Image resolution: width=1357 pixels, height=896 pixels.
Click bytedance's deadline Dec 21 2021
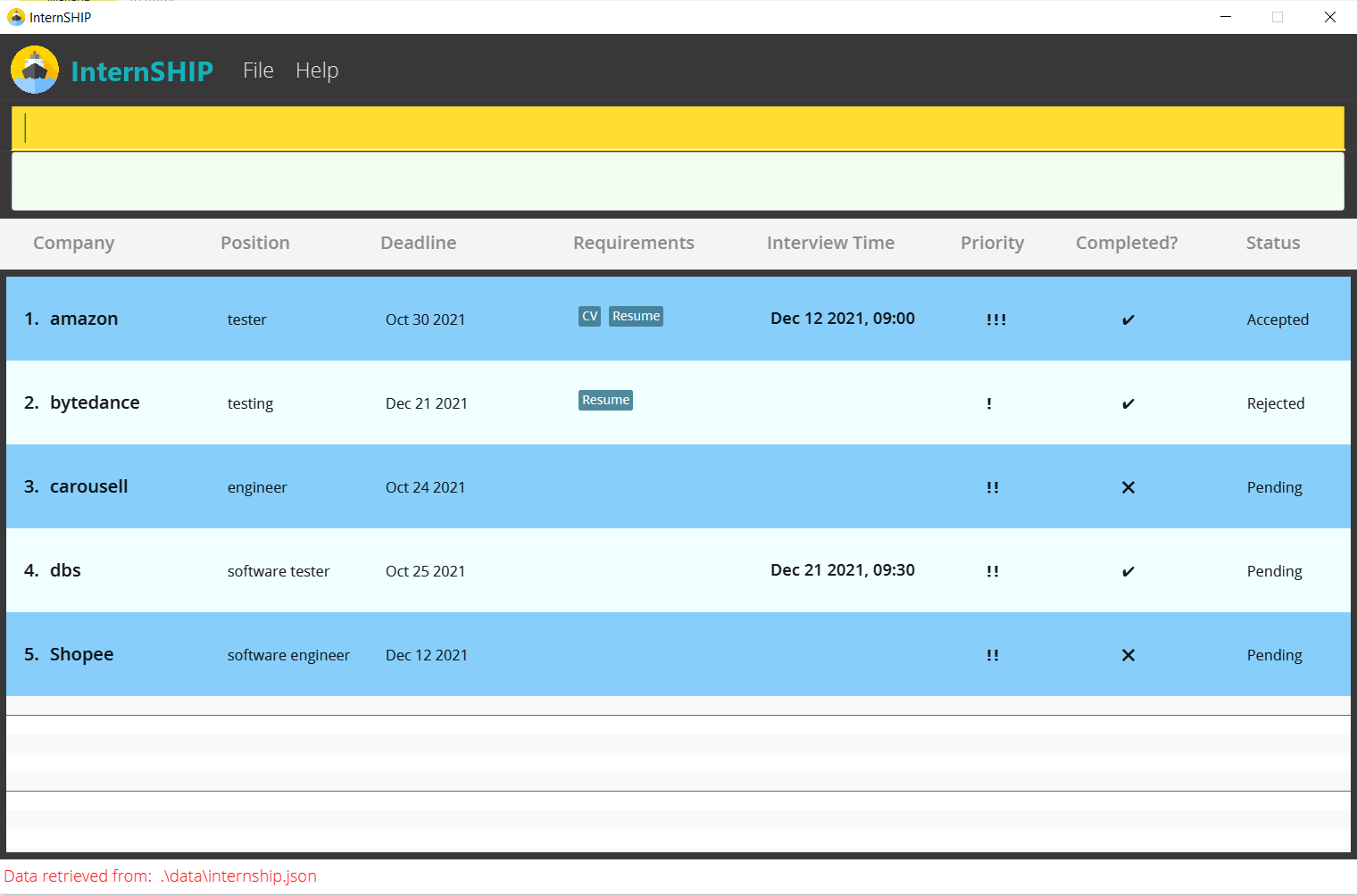427,403
